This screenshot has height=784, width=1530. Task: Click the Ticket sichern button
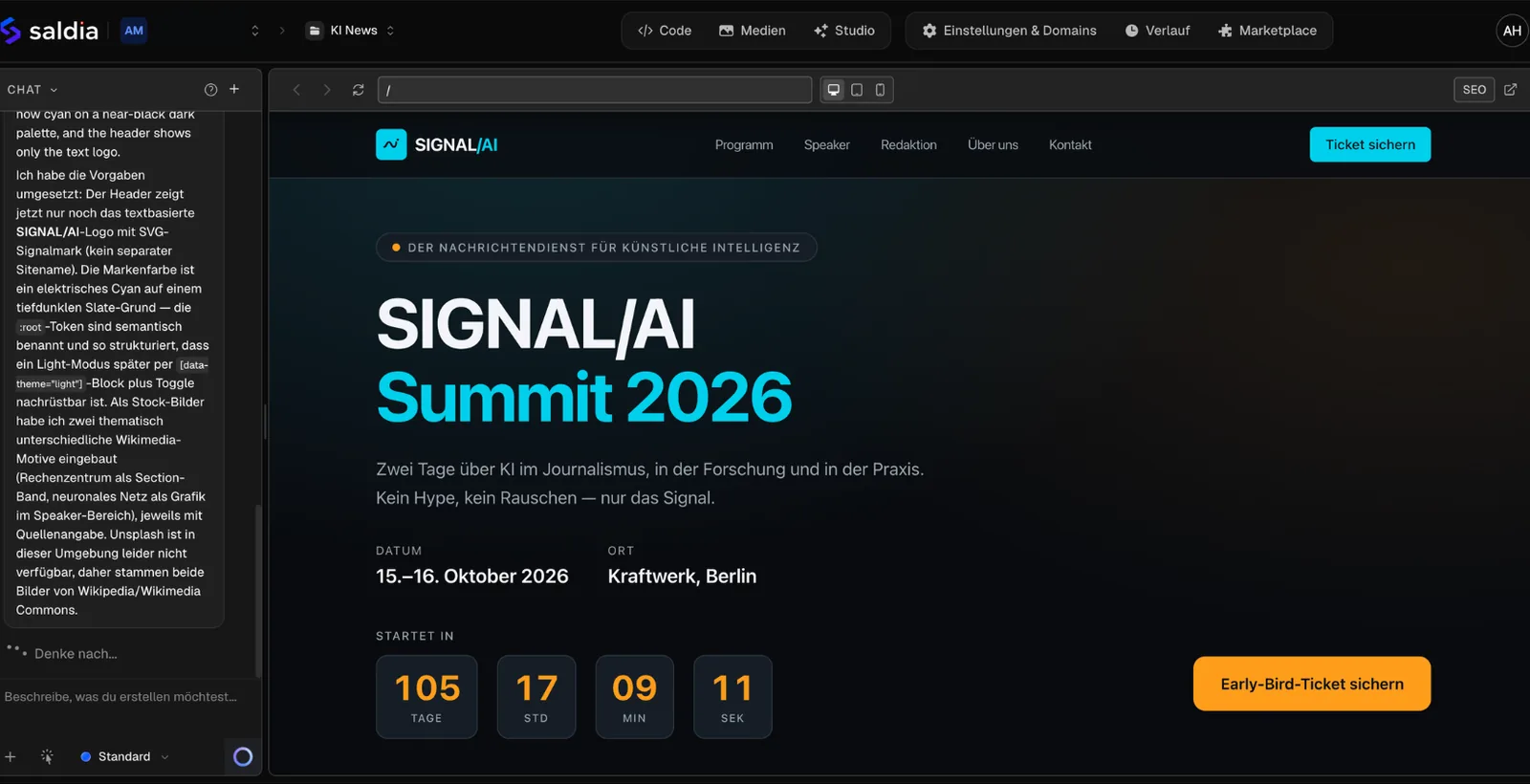tap(1370, 144)
